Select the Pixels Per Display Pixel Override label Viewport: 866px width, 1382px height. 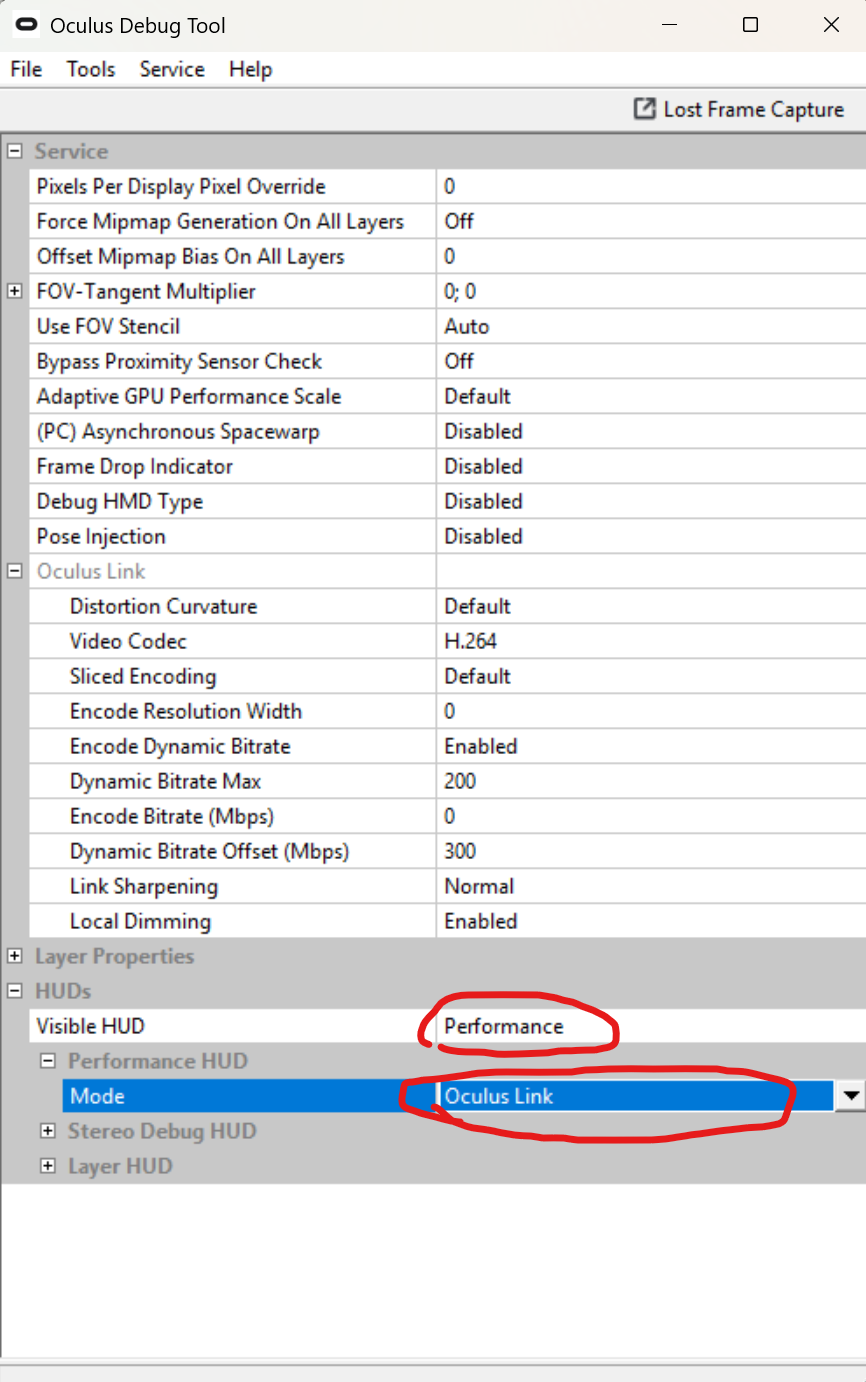pos(181,186)
